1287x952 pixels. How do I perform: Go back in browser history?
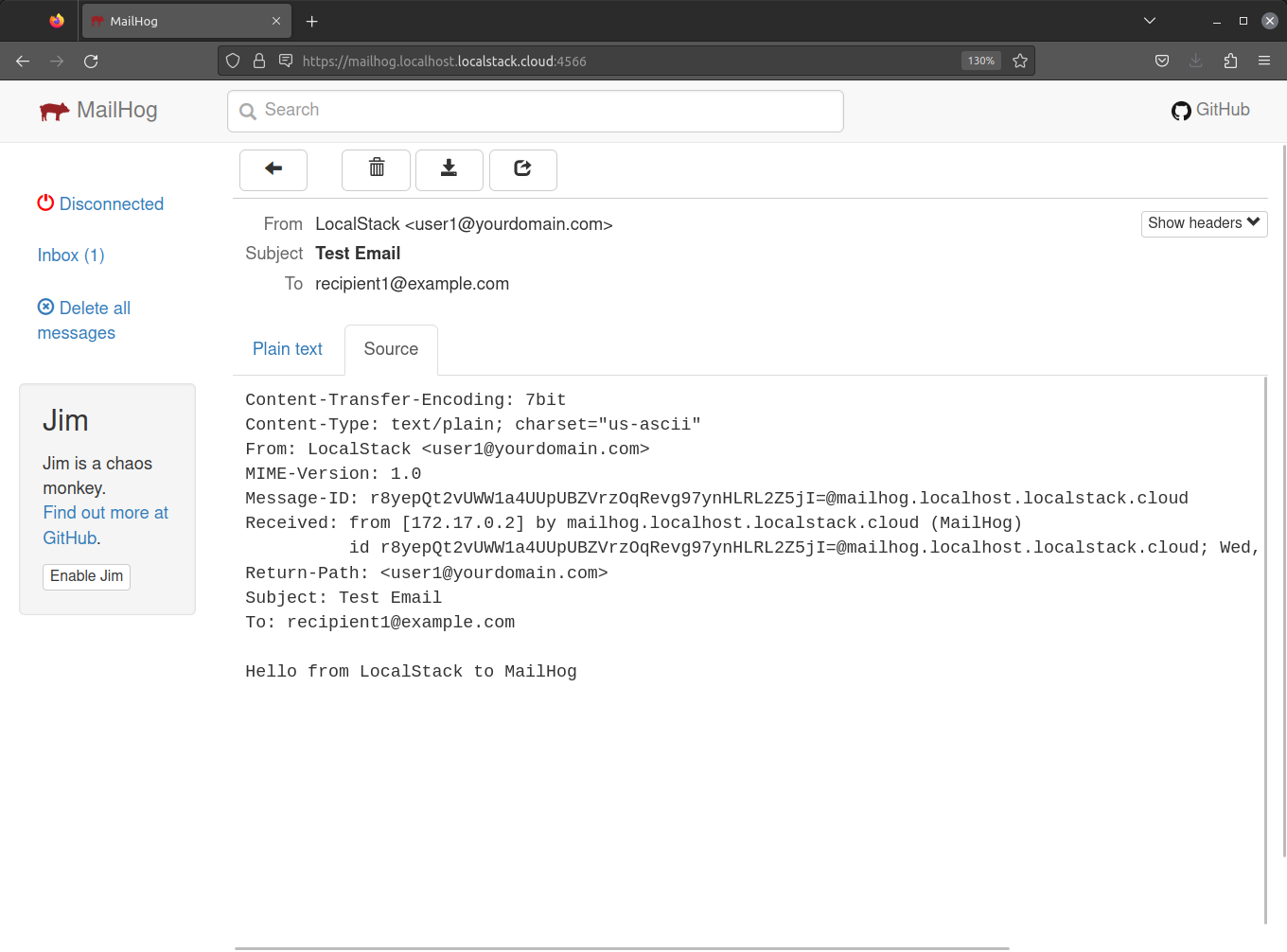23,62
